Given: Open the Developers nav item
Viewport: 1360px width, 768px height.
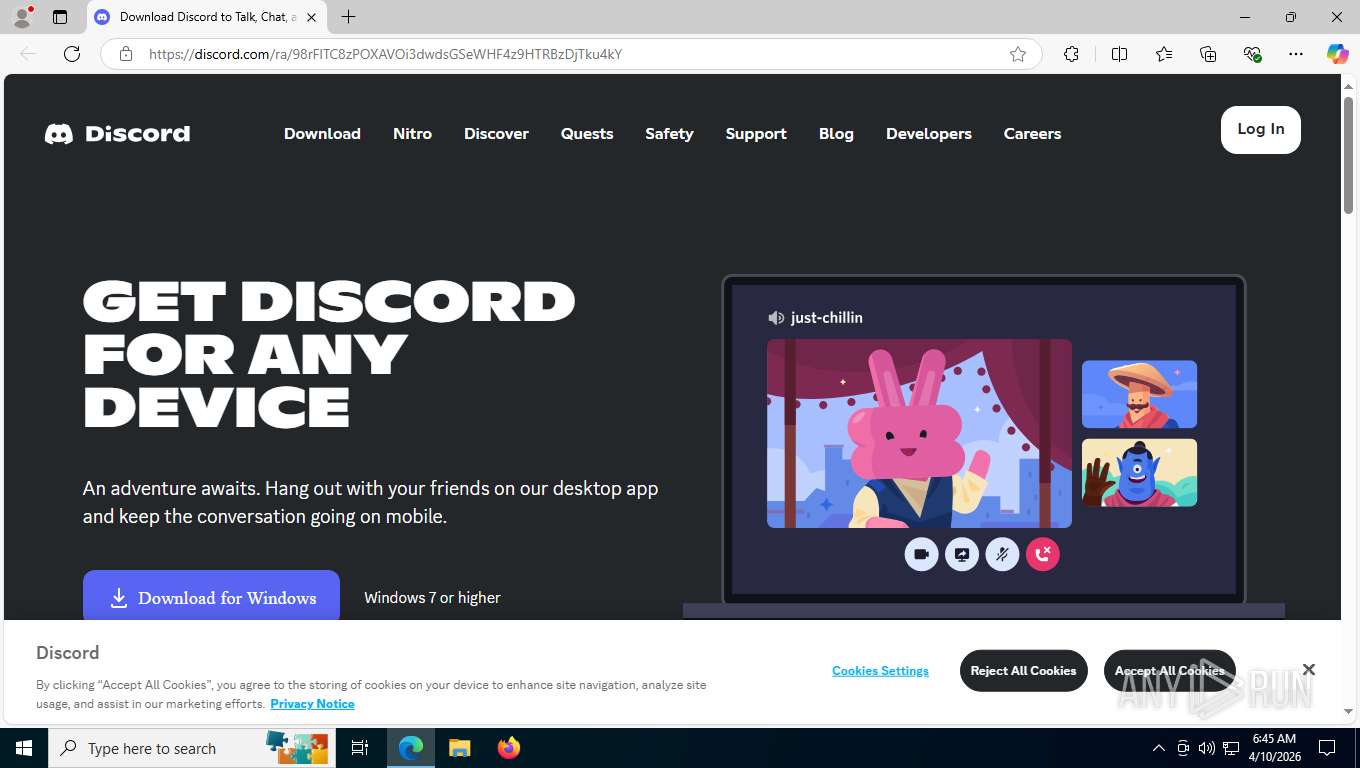Looking at the screenshot, I should click(929, 134).
